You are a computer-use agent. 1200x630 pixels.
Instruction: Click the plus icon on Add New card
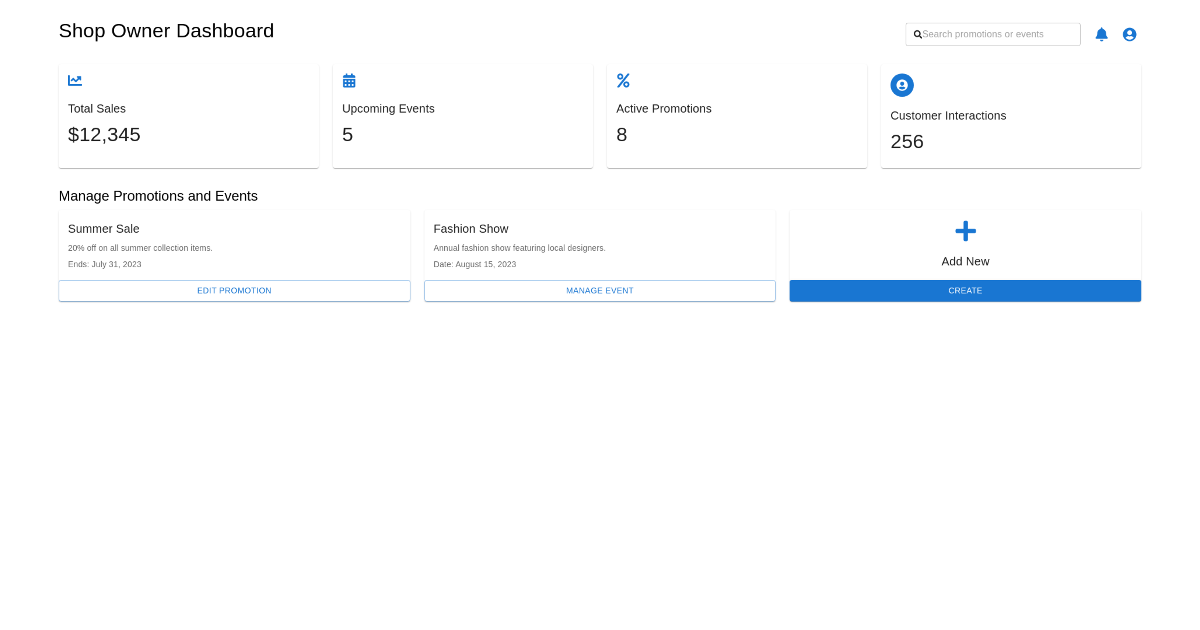pos(965,231)
